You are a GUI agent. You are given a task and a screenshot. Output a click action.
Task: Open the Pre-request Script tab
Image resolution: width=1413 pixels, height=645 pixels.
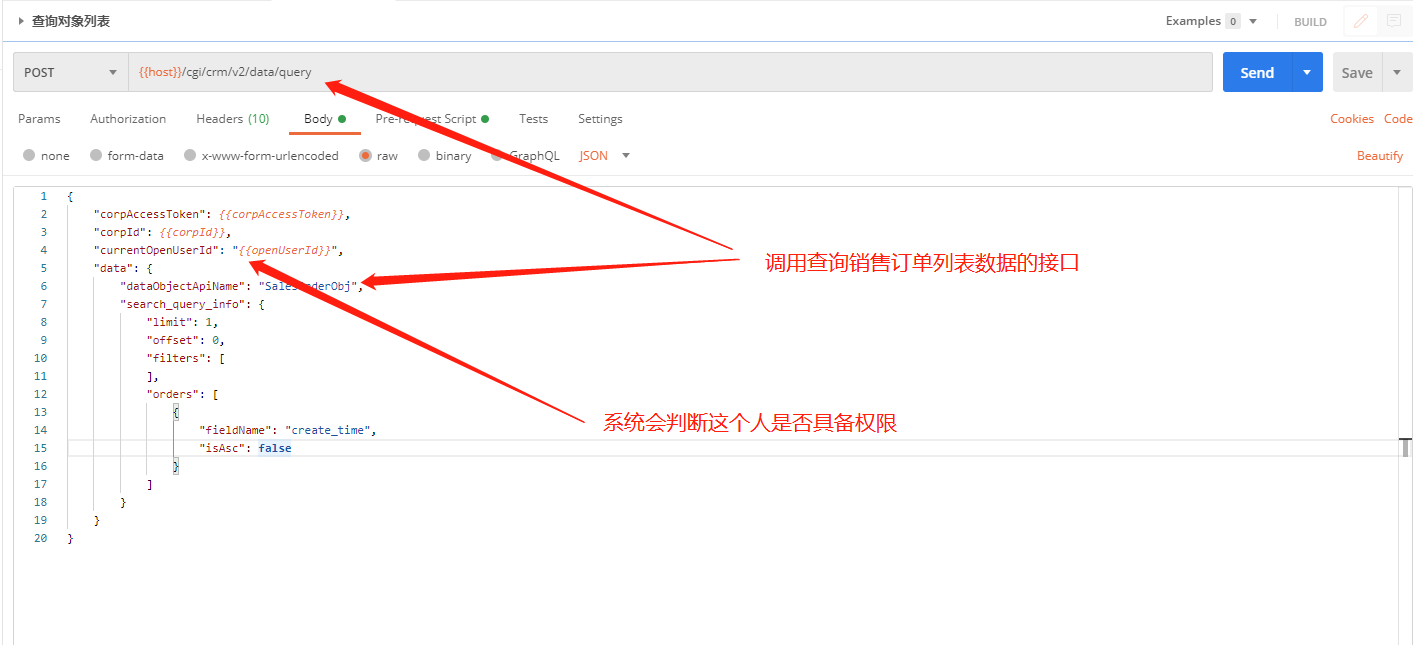432,119
